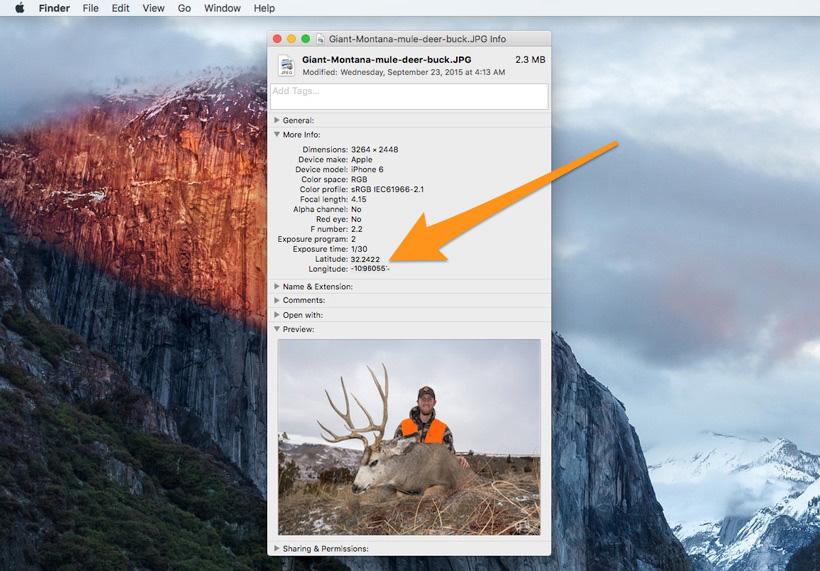Screen dimensions: 820x571
Task: Select the Exposure program value 2
Action: click(x=353, y=239)
